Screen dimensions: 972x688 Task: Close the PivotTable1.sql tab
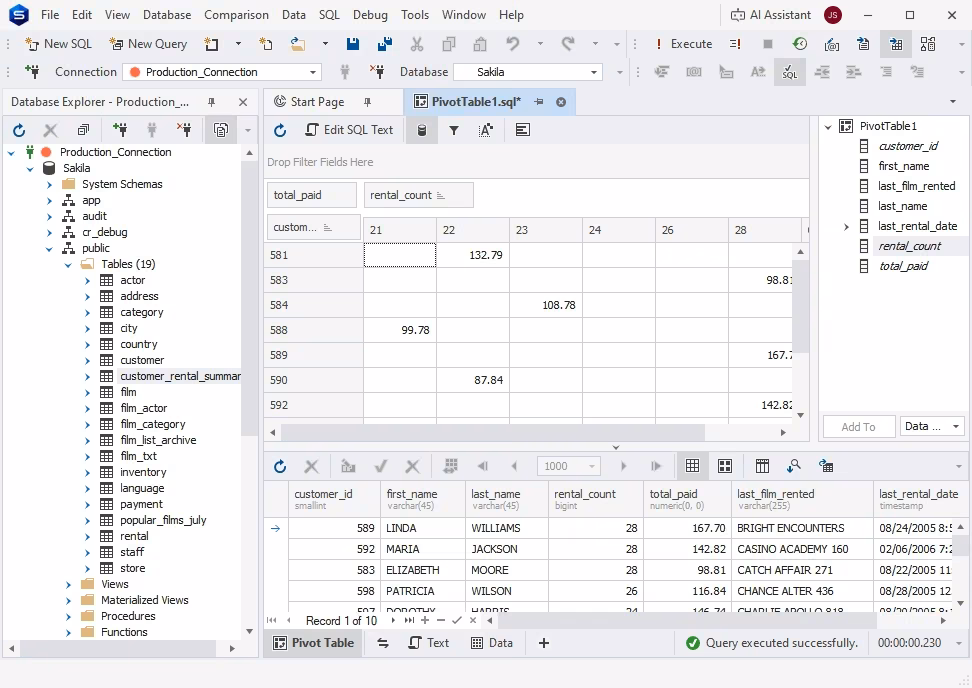(x=561, y=102)
